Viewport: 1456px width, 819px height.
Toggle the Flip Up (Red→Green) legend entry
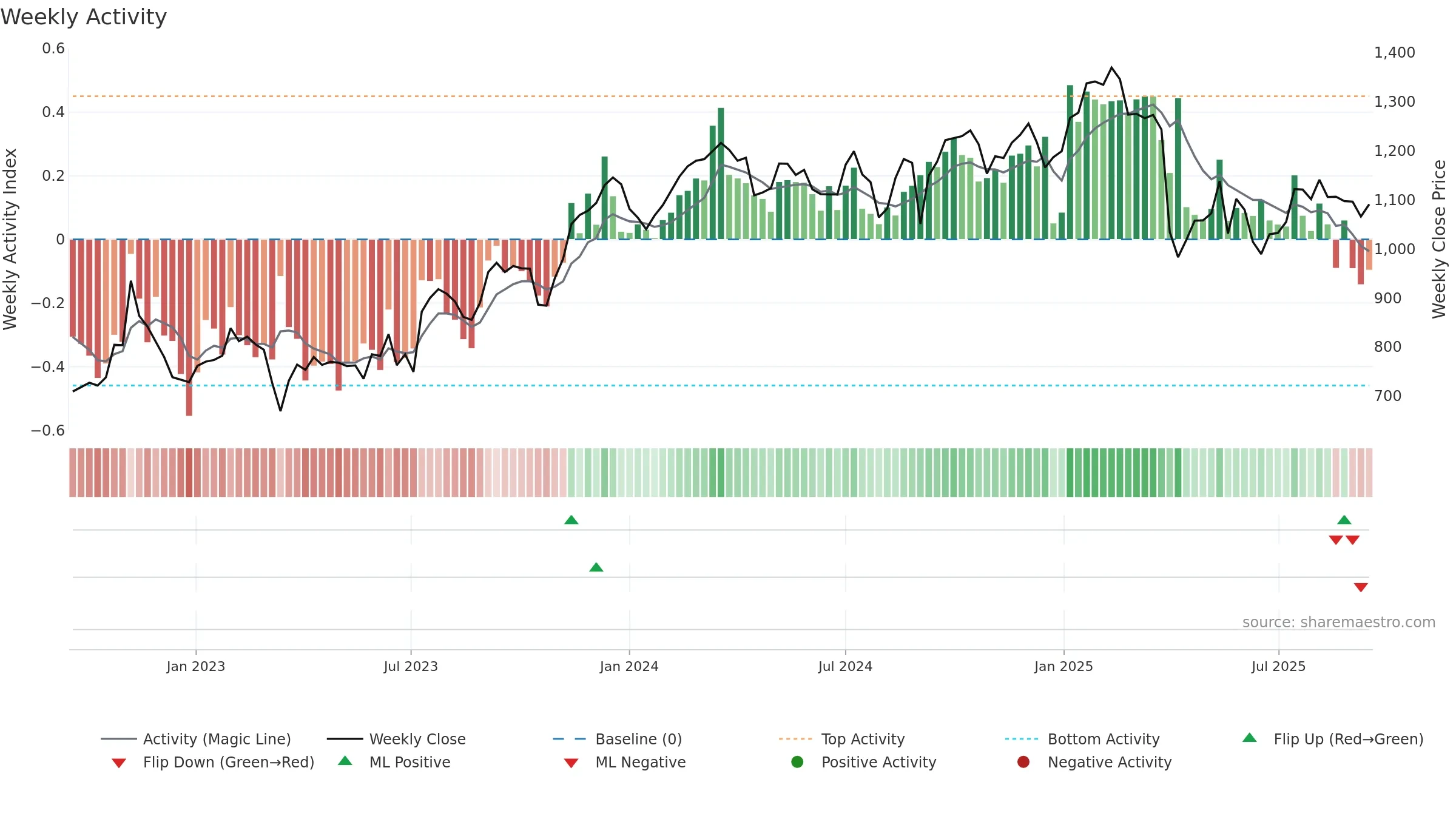[1333, 739]
